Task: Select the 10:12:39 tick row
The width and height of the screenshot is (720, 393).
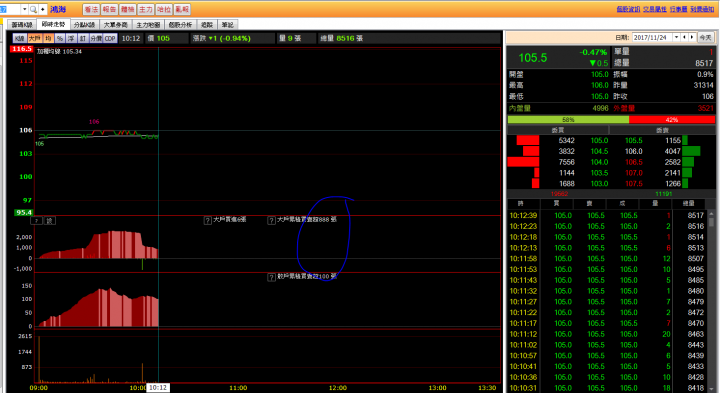Action: (607, 215)
